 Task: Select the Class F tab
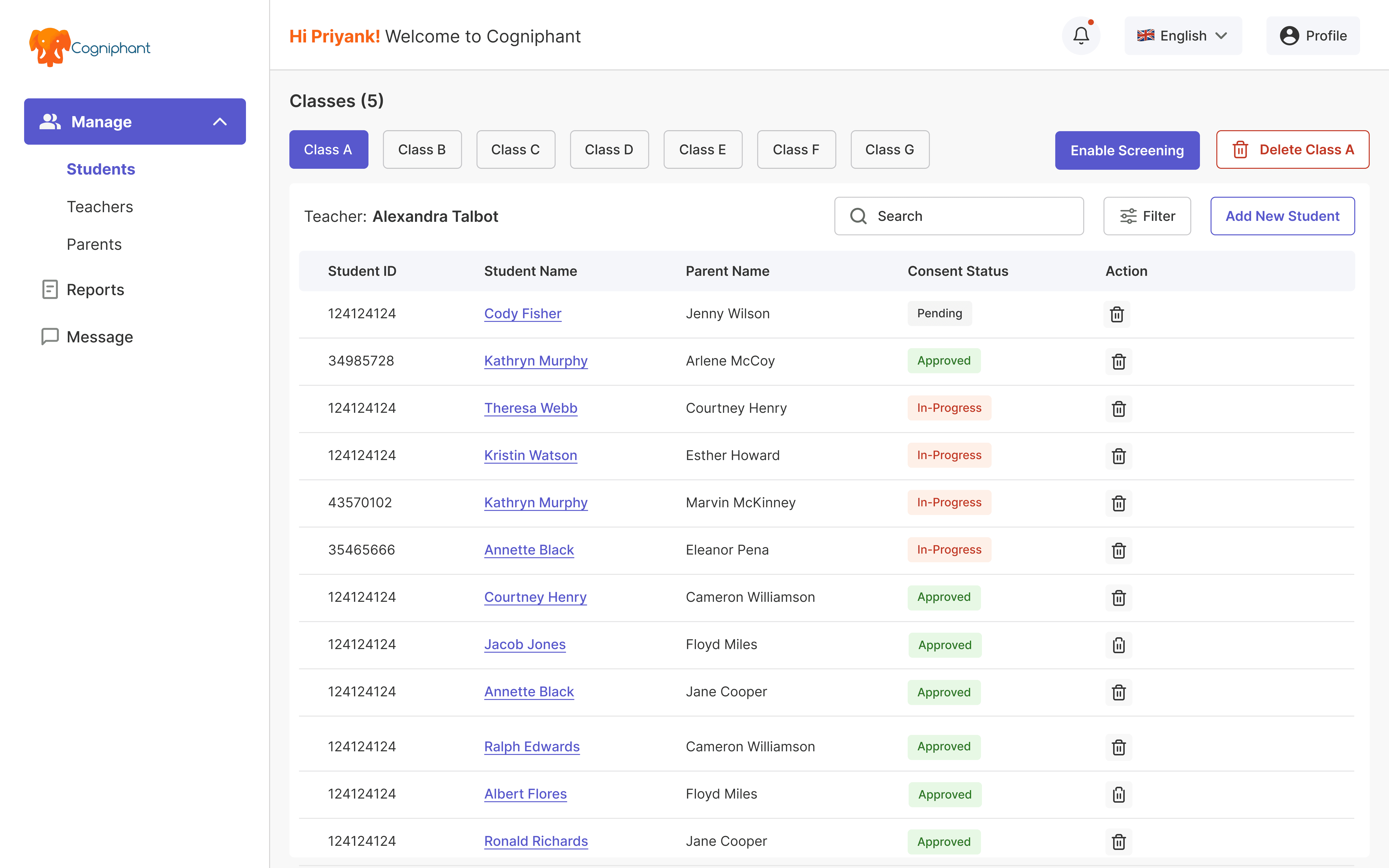click(796, 149)
